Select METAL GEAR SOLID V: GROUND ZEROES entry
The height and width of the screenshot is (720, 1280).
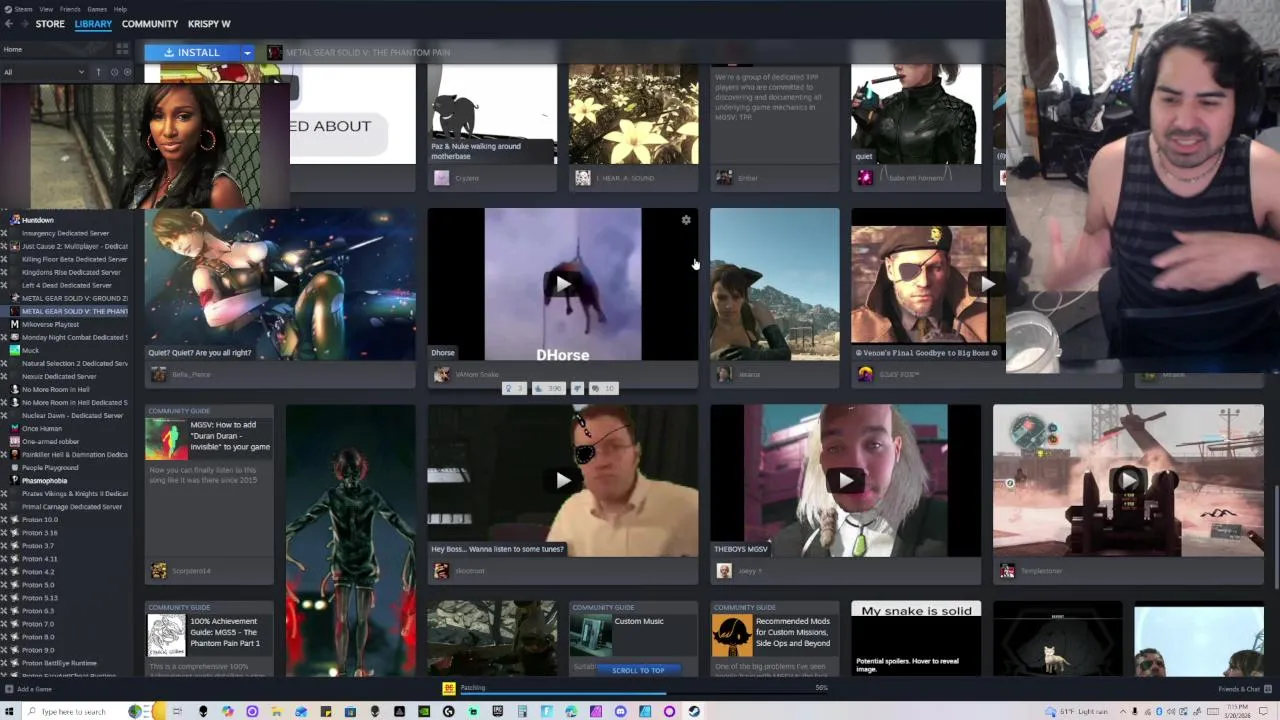74,298
